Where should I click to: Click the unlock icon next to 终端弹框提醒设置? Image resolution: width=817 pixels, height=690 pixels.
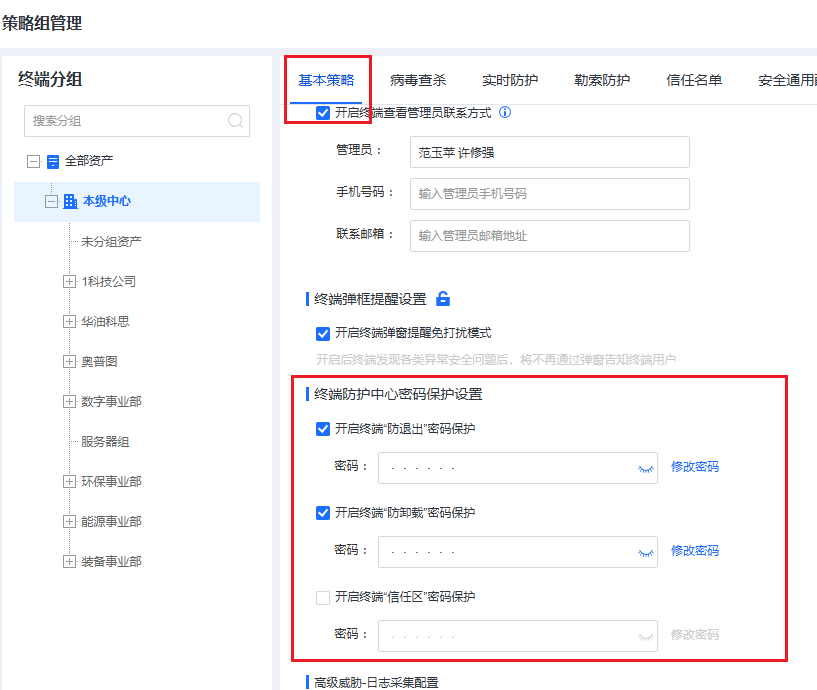[443, 299]
